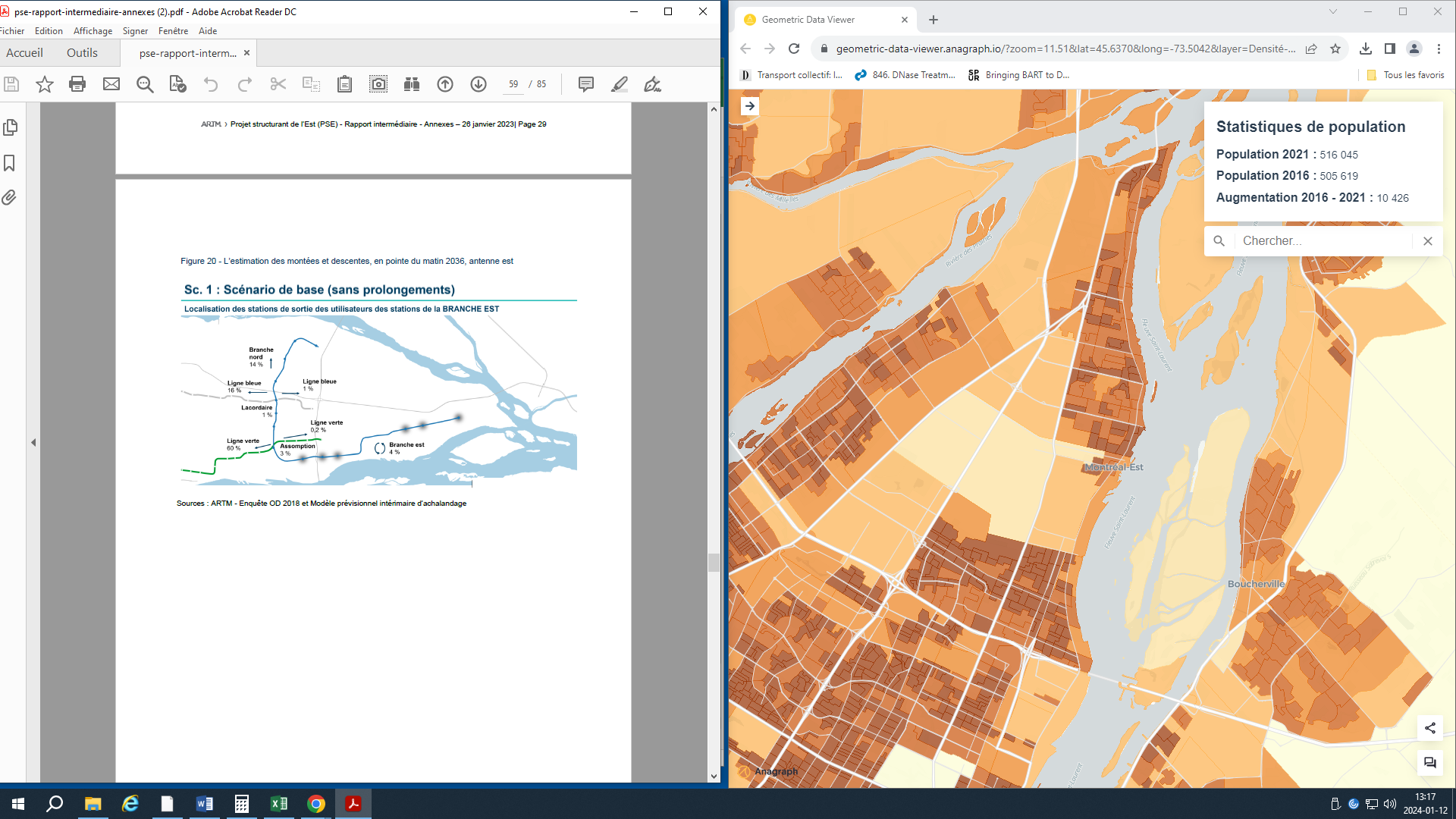Go to previous page with up arrow
1456x819 pixels.
point(445,84)
